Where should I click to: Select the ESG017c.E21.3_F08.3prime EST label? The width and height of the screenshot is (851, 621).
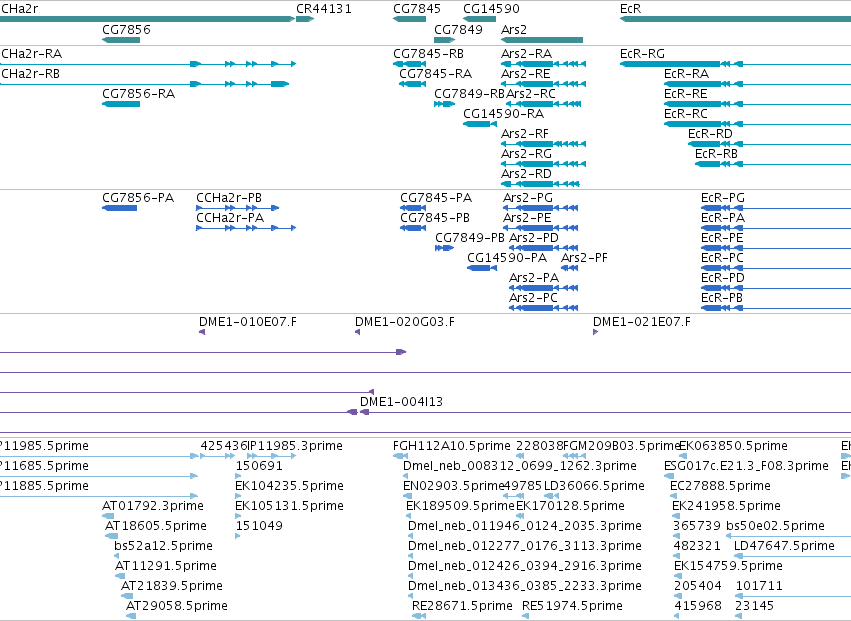pyautogui.click(x=746, y=466)
